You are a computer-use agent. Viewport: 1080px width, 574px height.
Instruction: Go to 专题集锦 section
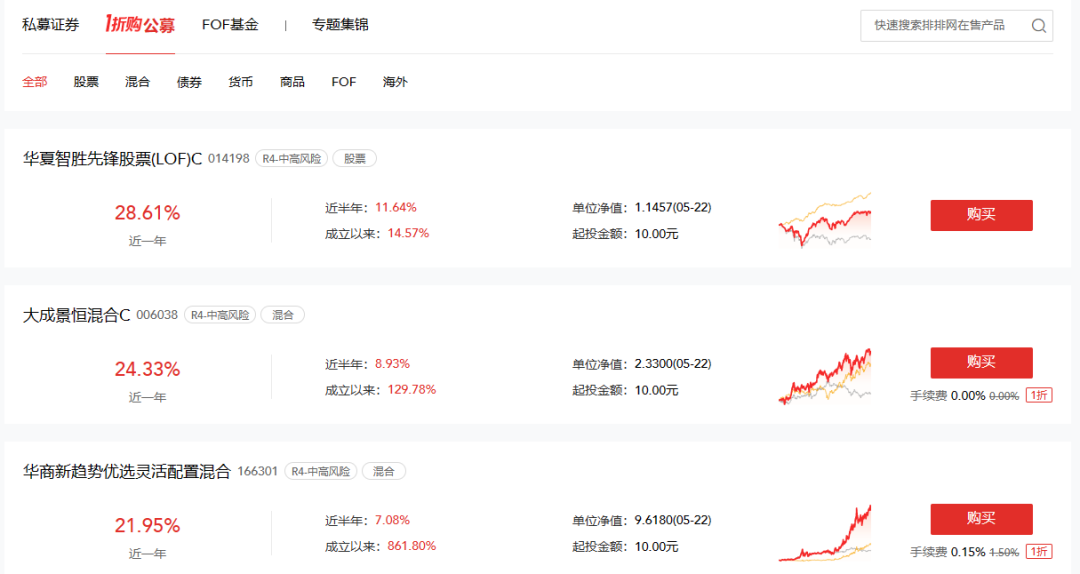pos(340,25)
